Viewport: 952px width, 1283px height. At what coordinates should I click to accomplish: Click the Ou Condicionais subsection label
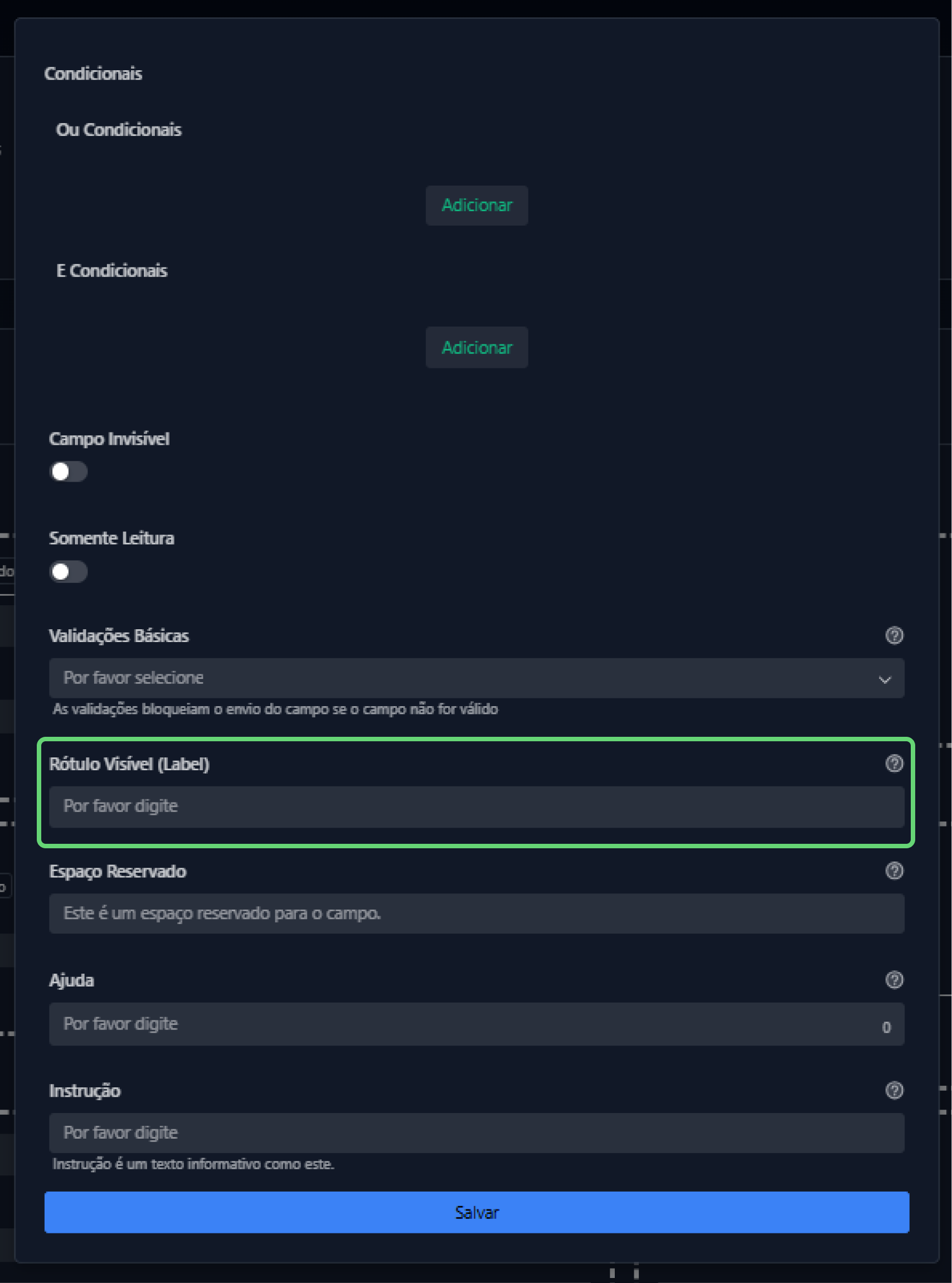click(x=119, y=129)
